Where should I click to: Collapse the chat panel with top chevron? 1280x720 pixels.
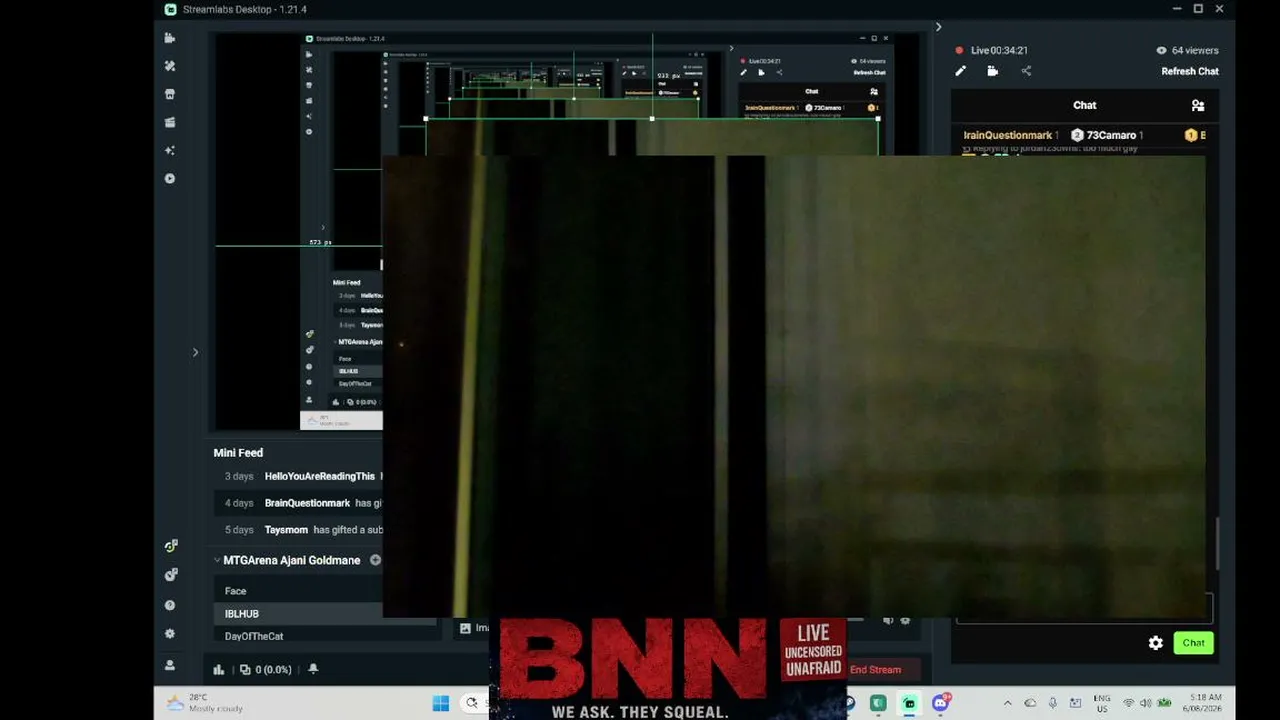tap(938, 27)
